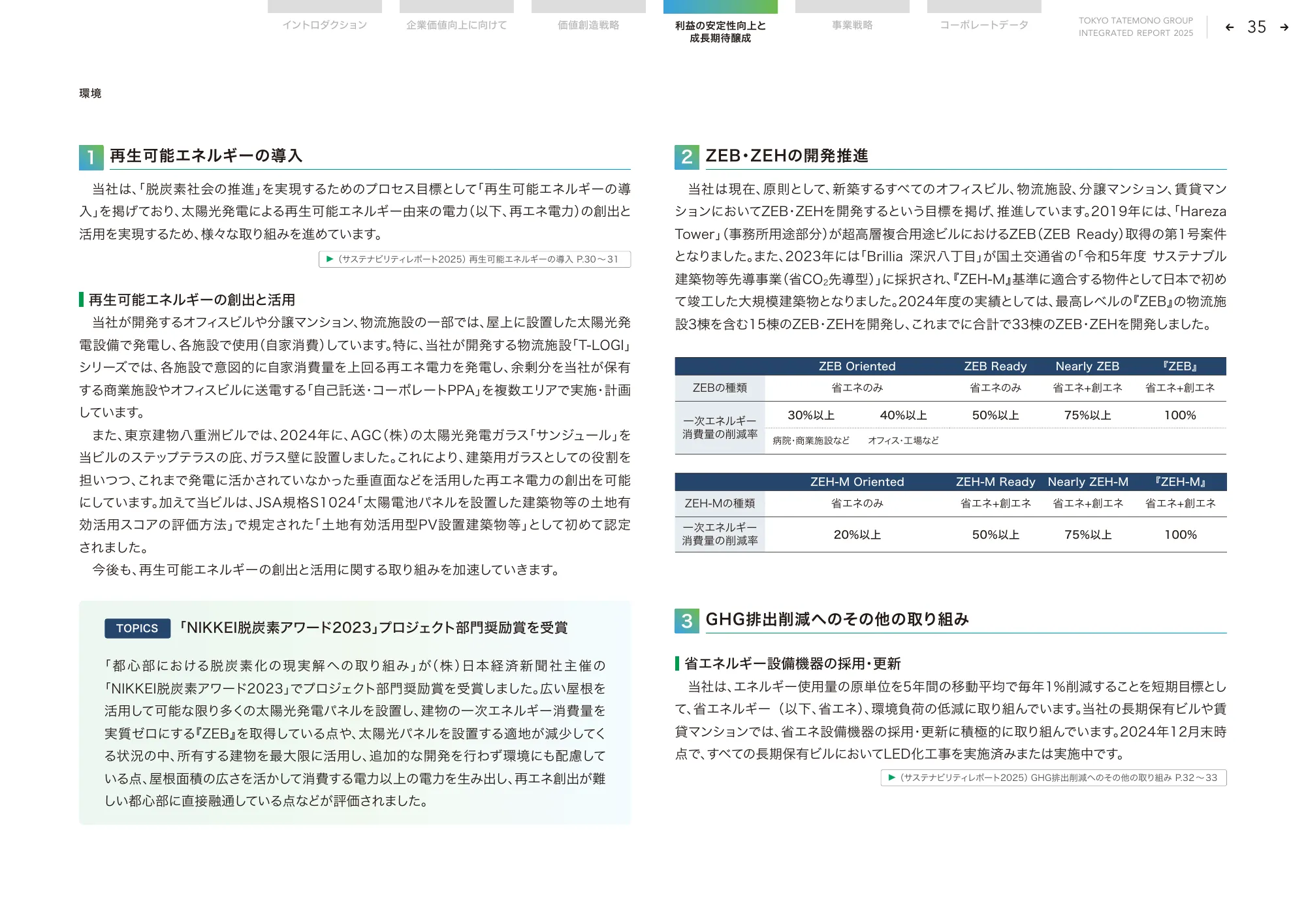Click the section number 1 badge
1306x924 pixels.
91,157
